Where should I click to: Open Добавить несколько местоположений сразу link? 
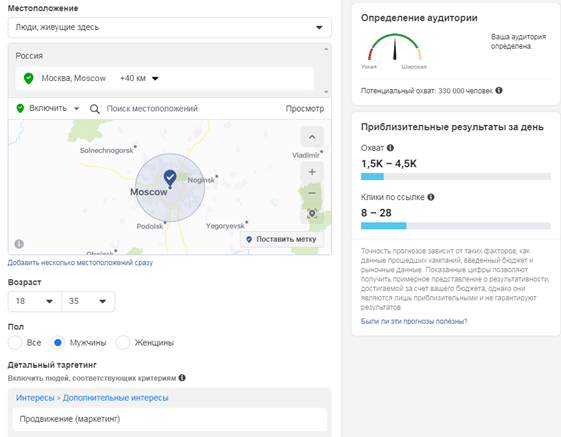coord(80,263)
